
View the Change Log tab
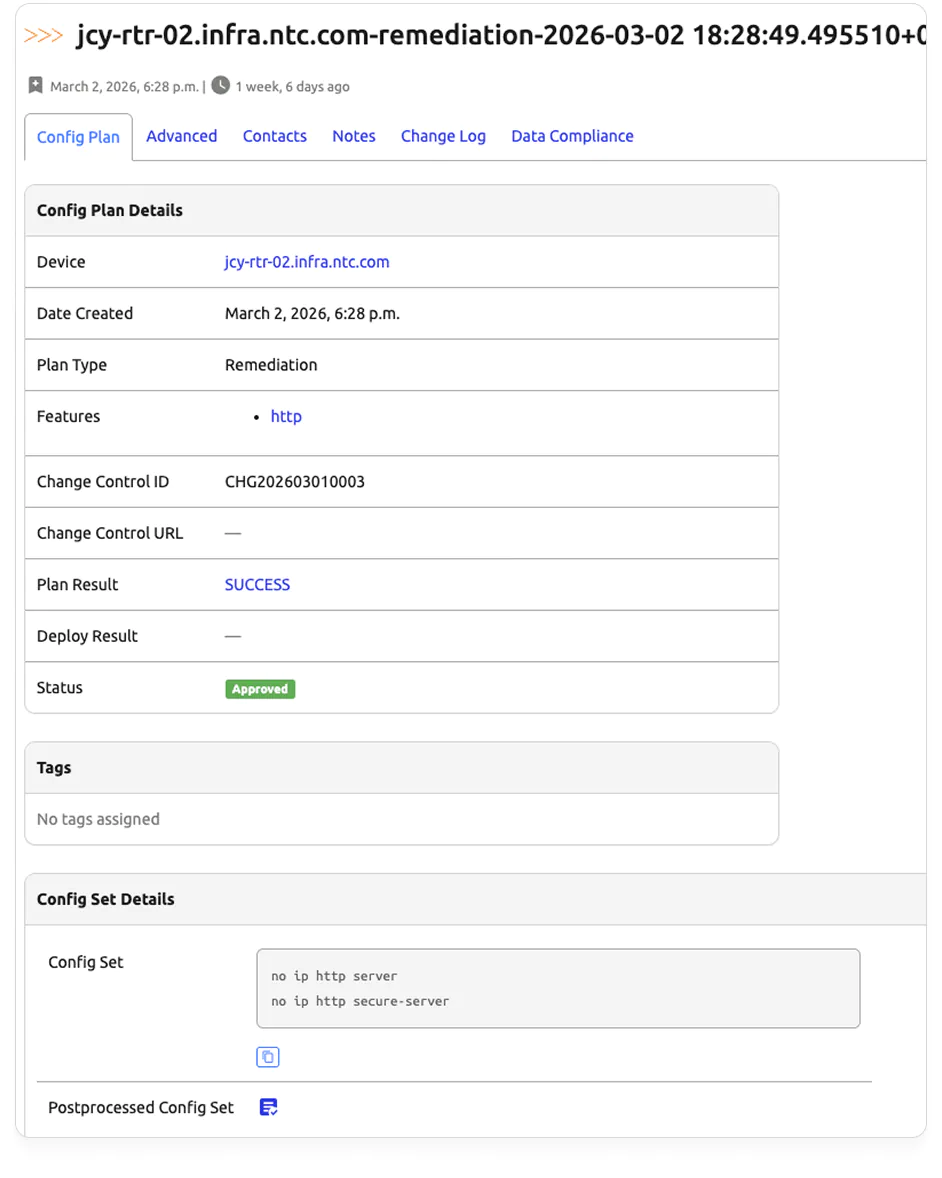[x=443, y=136]
